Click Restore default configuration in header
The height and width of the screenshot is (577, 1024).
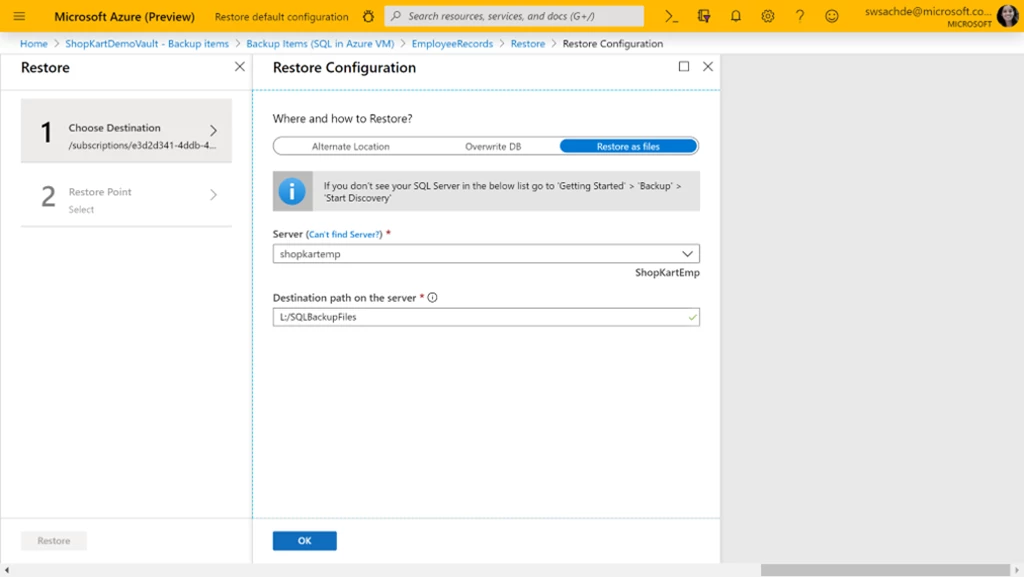281,17
